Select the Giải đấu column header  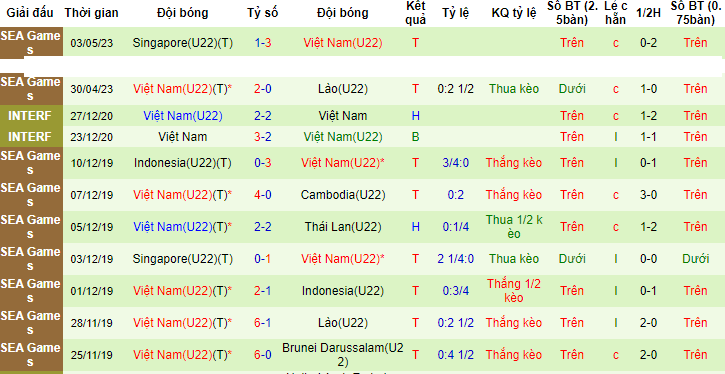[x=30, y=13]
